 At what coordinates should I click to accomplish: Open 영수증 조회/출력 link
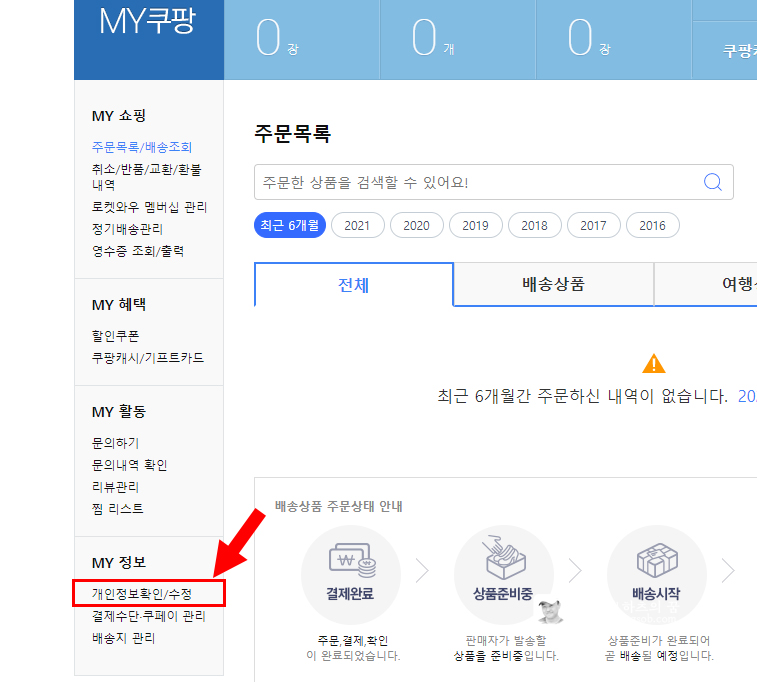(x=138, y=251)
